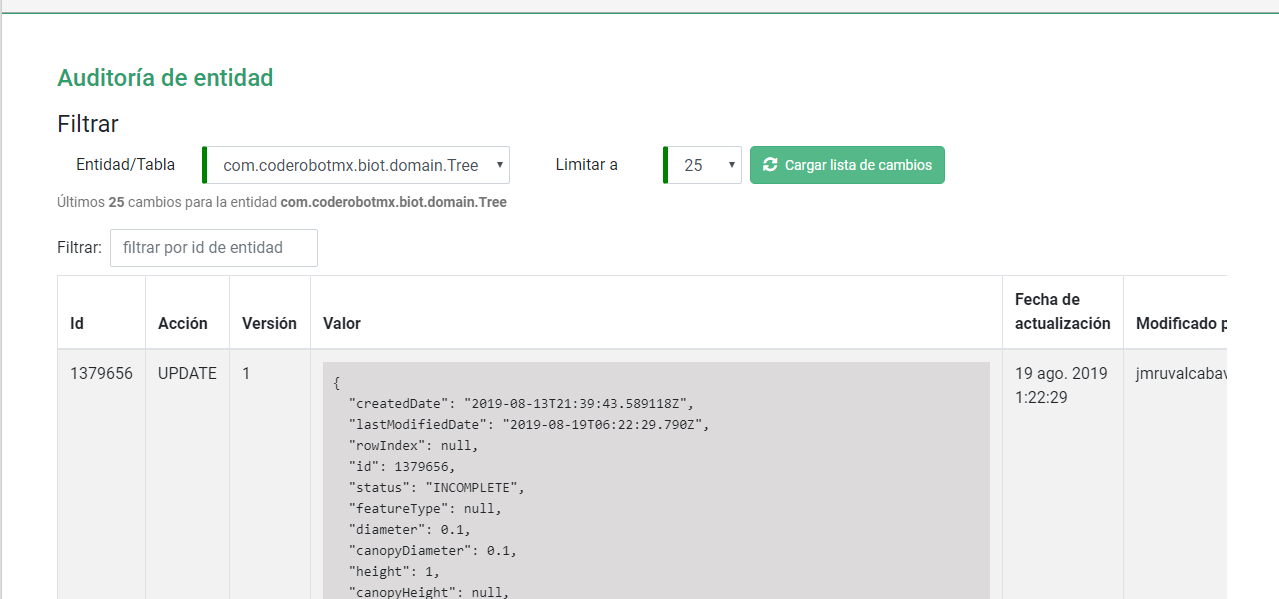This screenshot has width=1279, height=599.
Task: Click the lastModifiedDate line in JSON value
Action: tap(528, 424)
